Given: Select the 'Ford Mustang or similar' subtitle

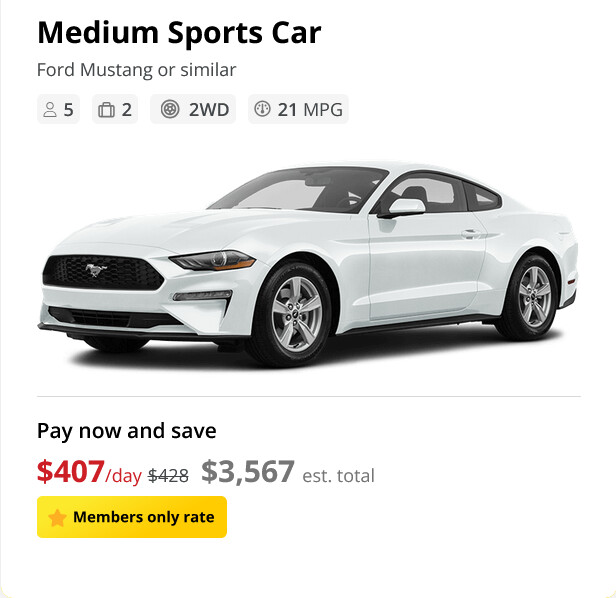Looking at the screenshot, I should (x=136, y=70).
